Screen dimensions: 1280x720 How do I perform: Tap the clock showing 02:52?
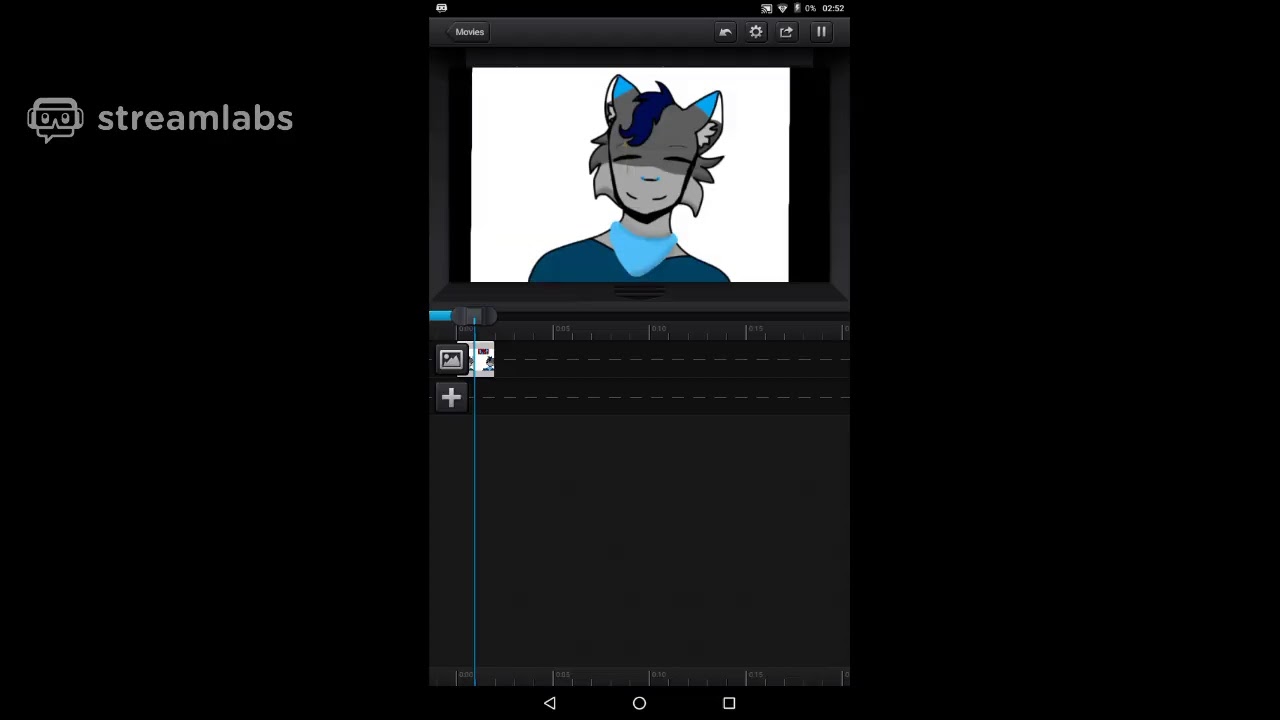pyautogui.click(x=833, y=8)
